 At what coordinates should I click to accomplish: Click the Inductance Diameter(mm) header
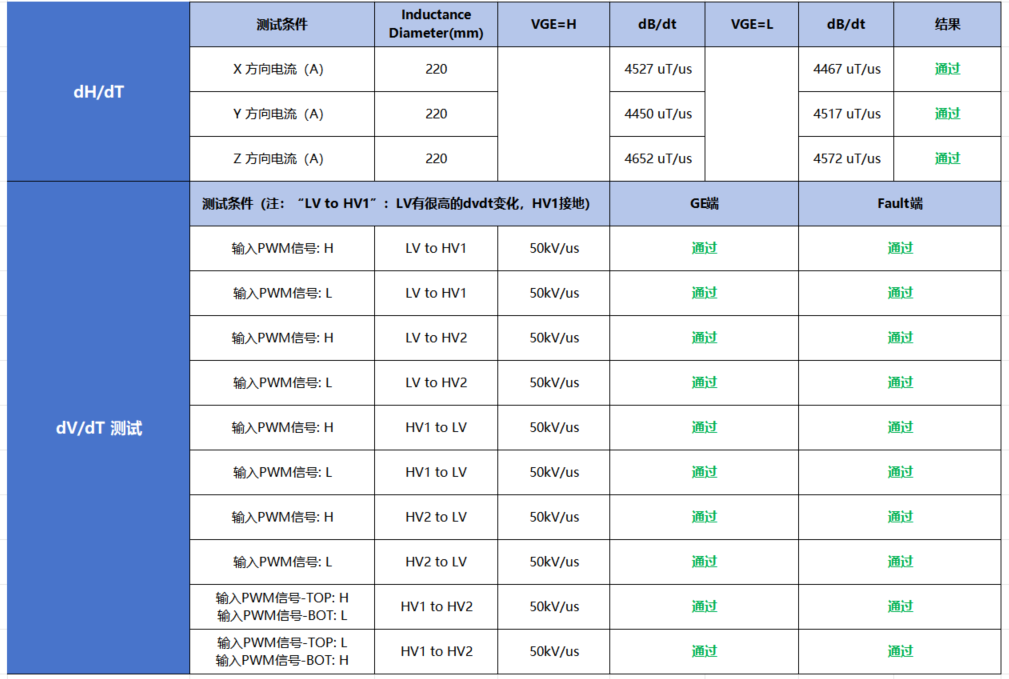click(436, 24)
